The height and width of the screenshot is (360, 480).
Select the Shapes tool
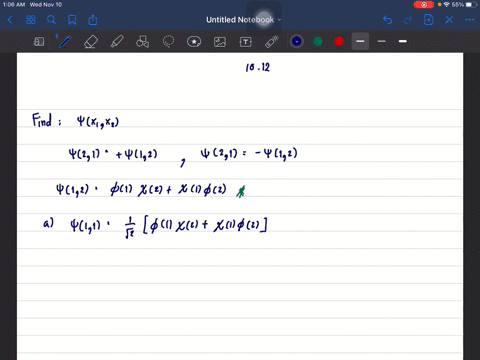point(142,42)
